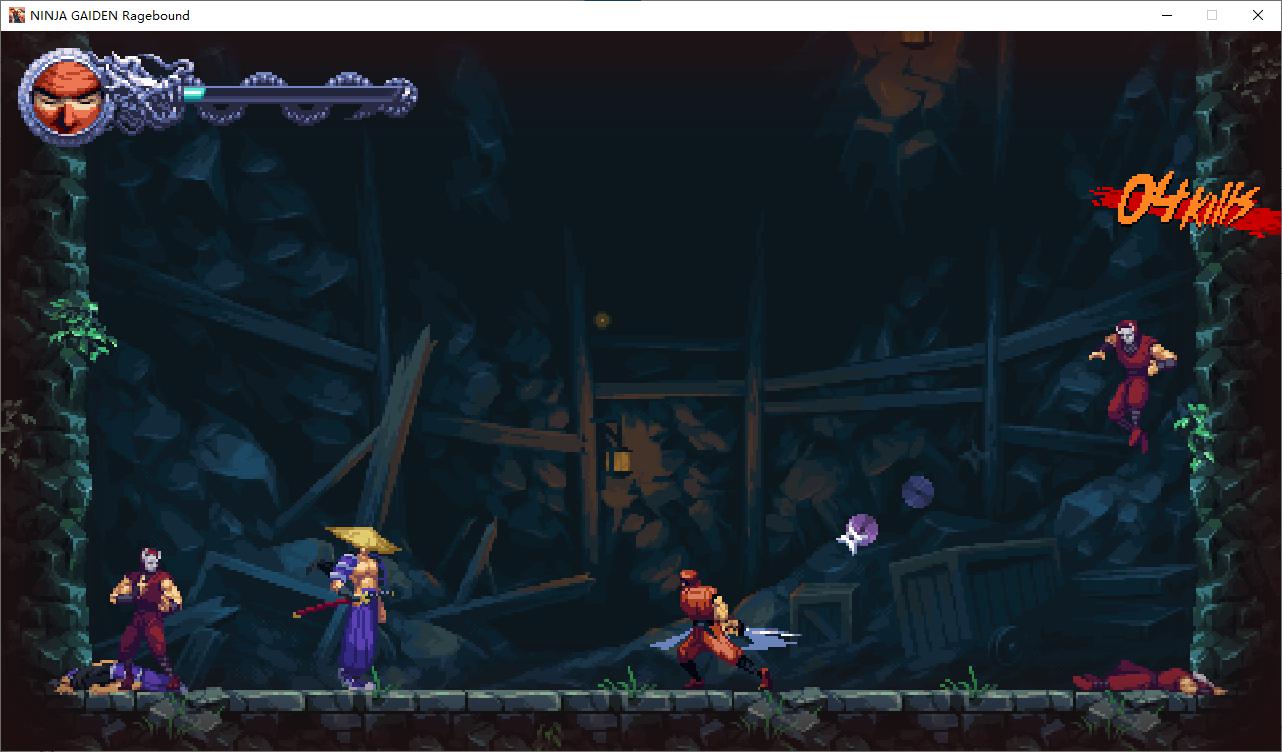Viewport: 1282px width, 752px height.
Task: Click the fallen enemy body on right floor
Action: pos(1150,679)
